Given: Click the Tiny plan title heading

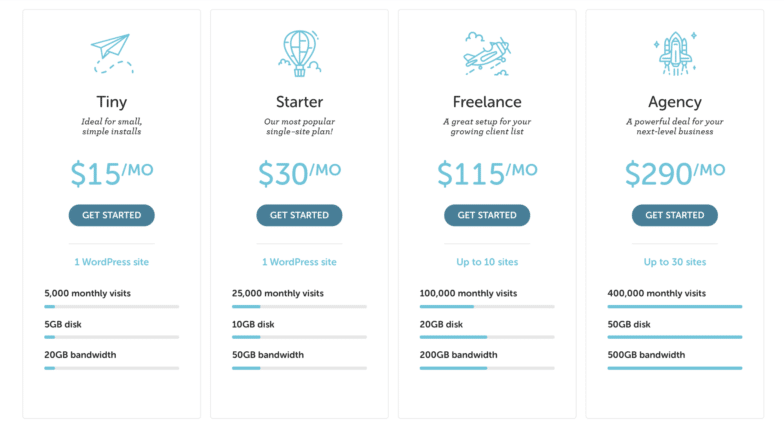Looking at the screenshot, I should (111, 102).
